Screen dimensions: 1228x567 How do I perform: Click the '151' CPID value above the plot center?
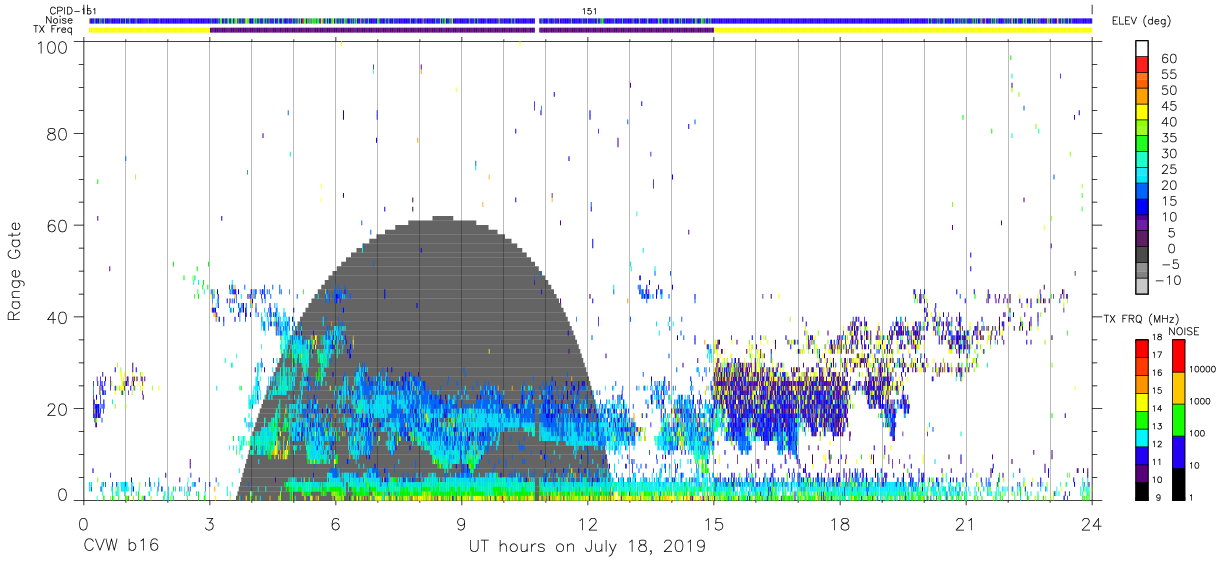click(x=590, y=10)
